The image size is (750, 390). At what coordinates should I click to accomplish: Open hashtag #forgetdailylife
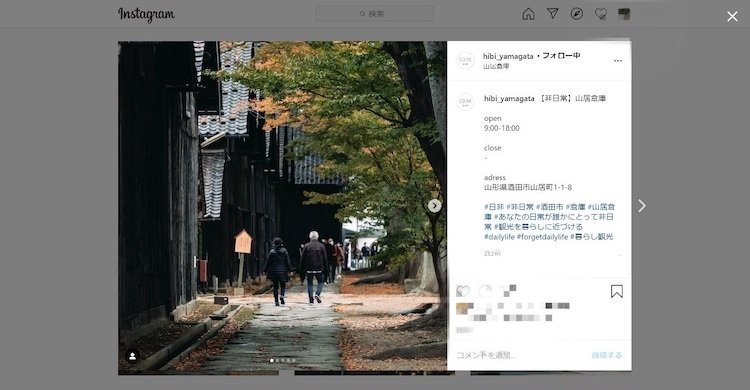coord(542,237)
